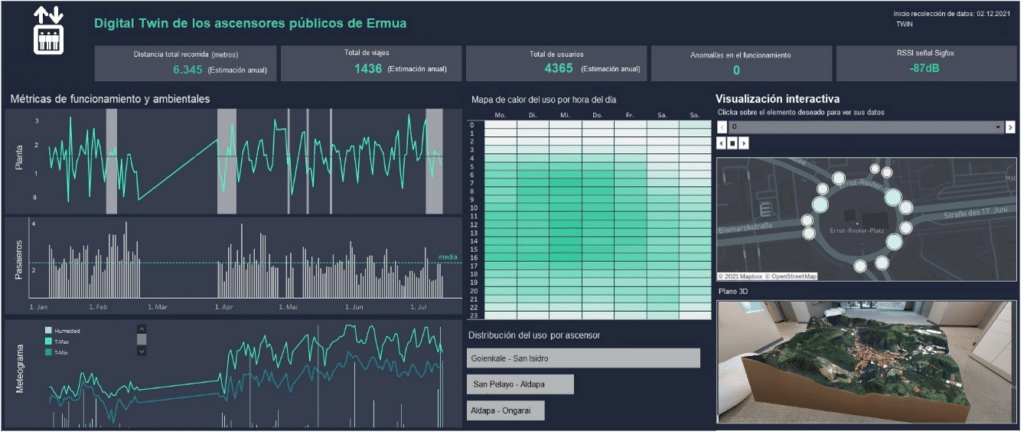Image resolution: width=1024 pixels, height=435 pixels.
Task: Choose the Aldapa - Ongarai elevator bar
Action: tap(505, 411)
